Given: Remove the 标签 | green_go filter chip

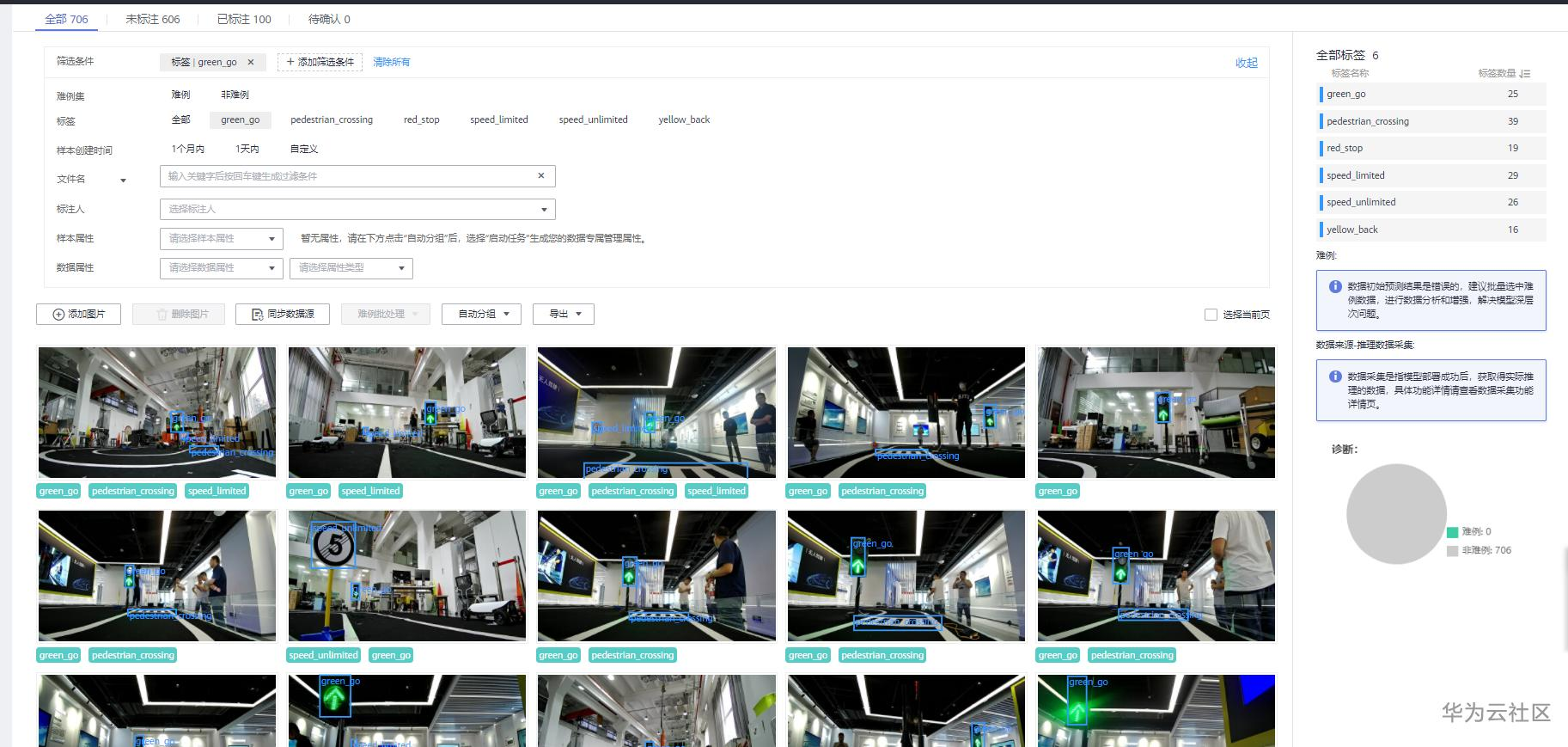Looking at the screenshot, I should click(251, 62).
